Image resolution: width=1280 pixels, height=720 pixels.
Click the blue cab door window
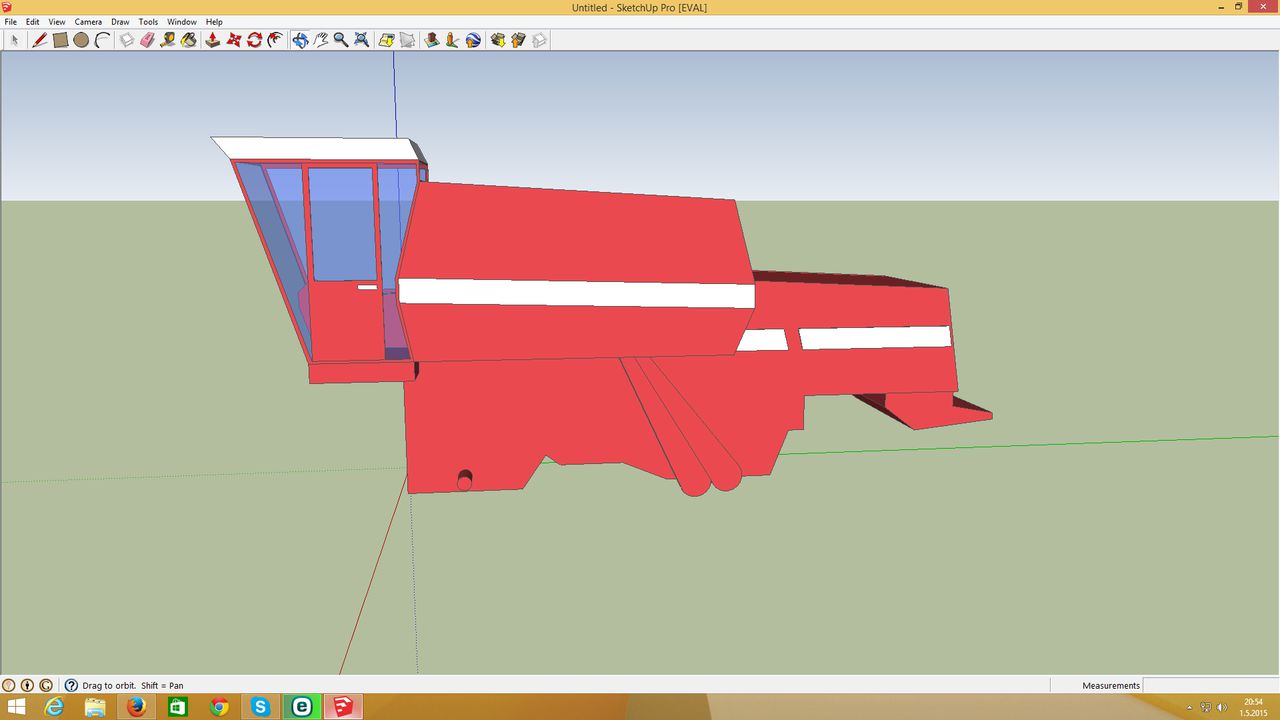click(x=341, y=223)
